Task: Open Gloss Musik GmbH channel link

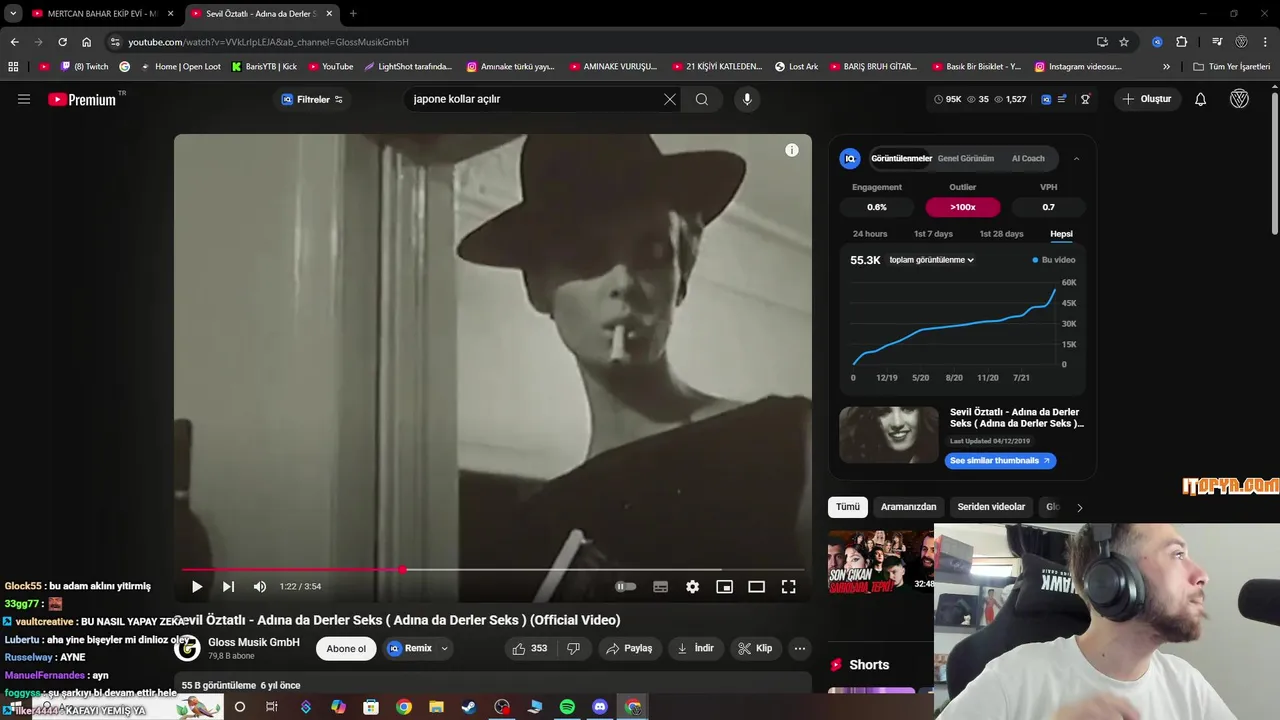Action: point(254,642)
